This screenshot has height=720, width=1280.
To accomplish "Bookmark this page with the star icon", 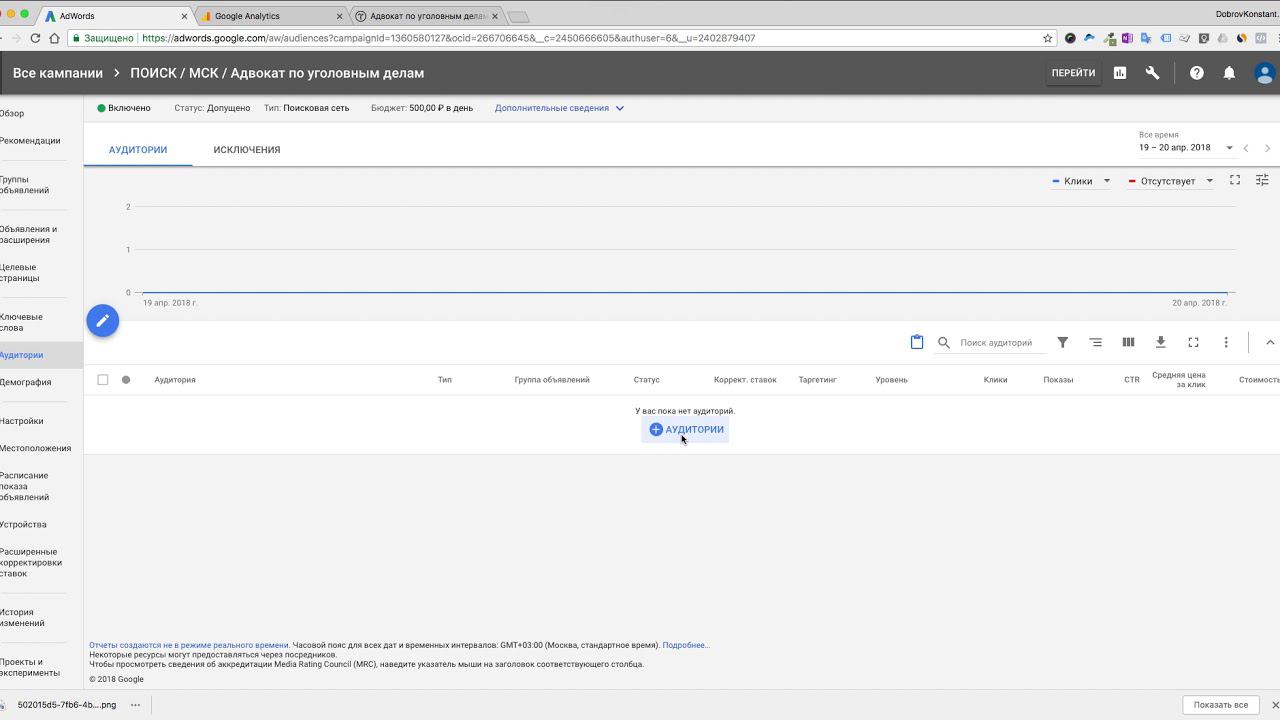I will [x=1048, y=38].
